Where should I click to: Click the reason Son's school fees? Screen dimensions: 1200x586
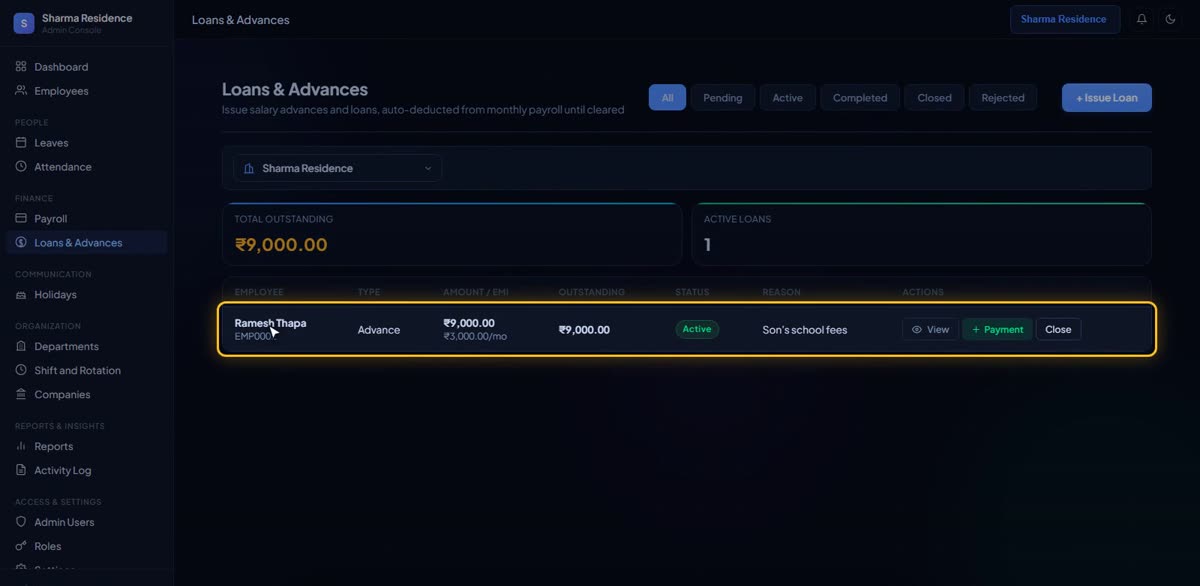point(804,330)
